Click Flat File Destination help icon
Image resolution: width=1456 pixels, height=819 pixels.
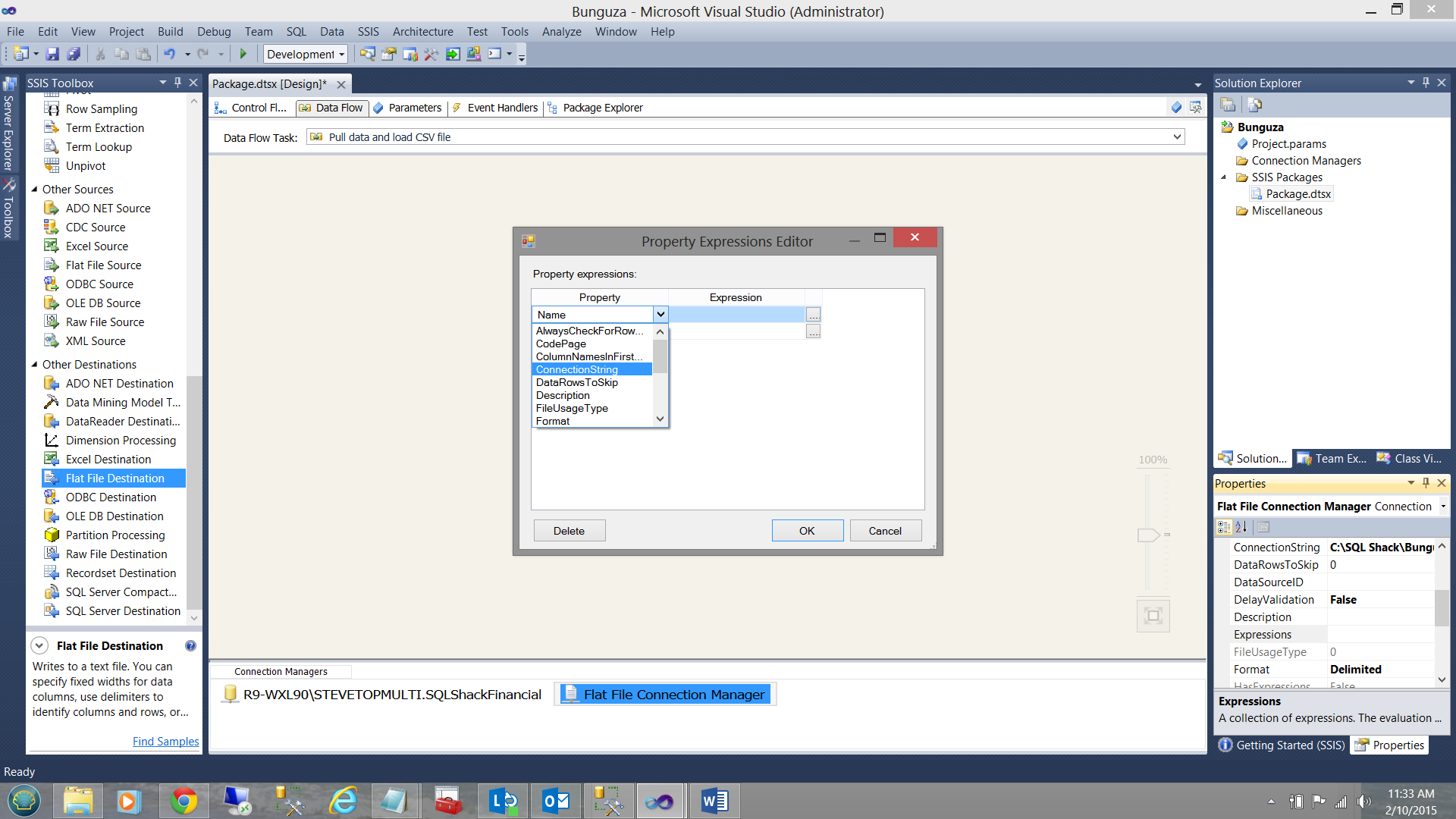(x=190, y=645)
